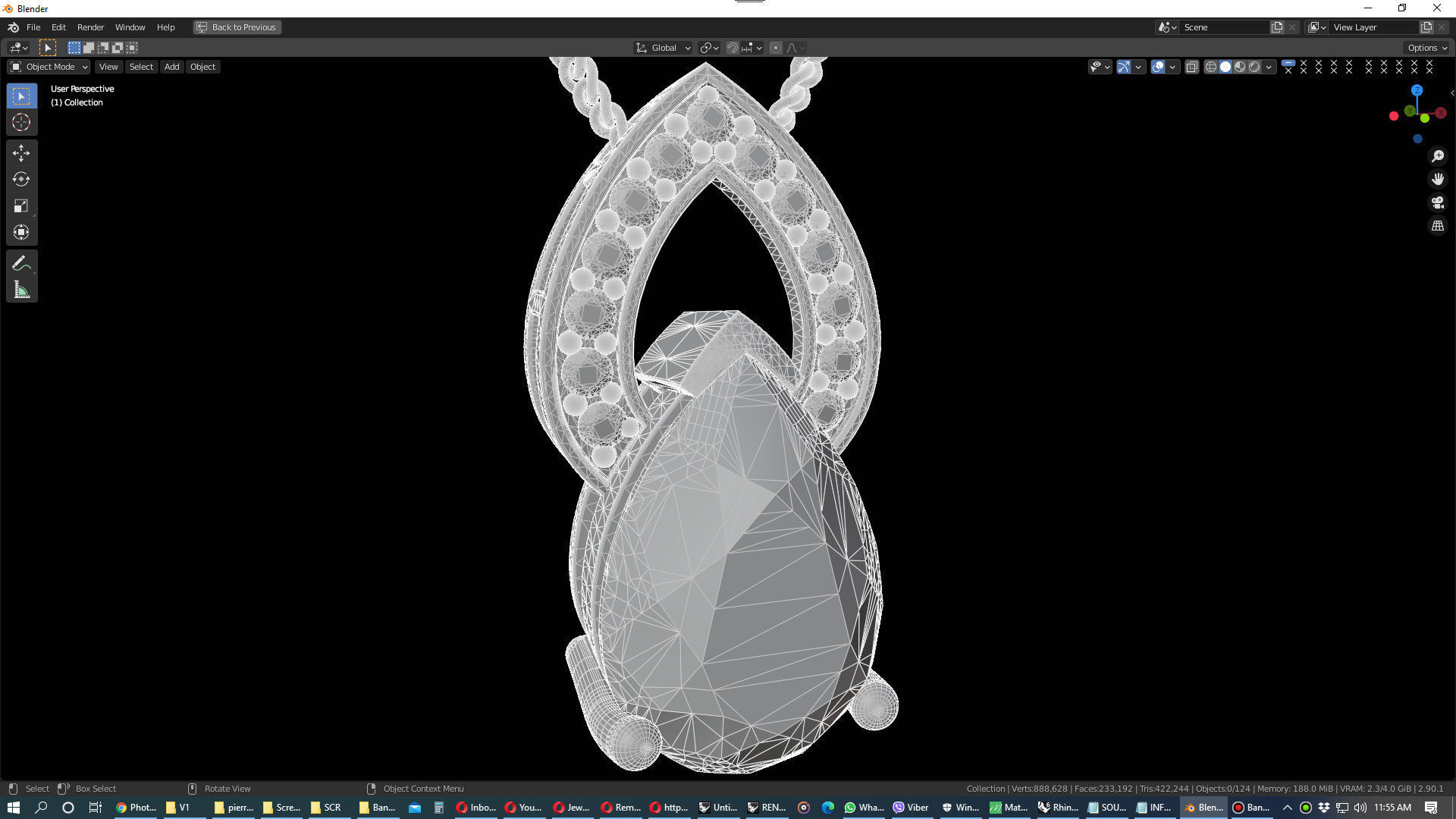Select the Select Box tool
The height and width of the screenshot is (819, 1456).
coord(21,96)
